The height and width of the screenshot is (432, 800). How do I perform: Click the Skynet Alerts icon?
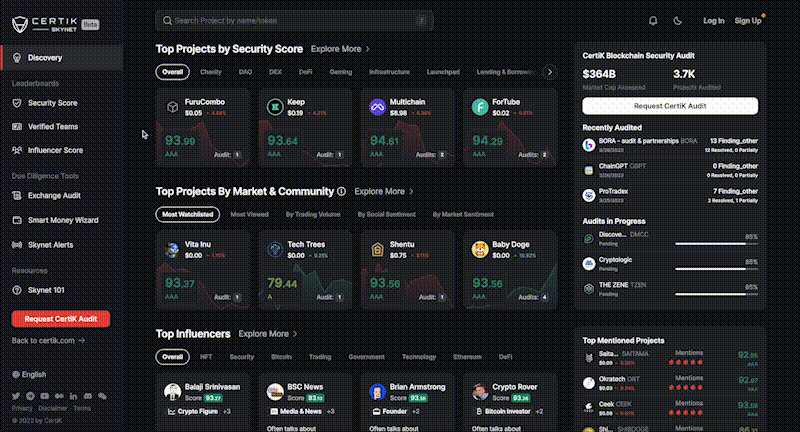click(x=17, y=245)
